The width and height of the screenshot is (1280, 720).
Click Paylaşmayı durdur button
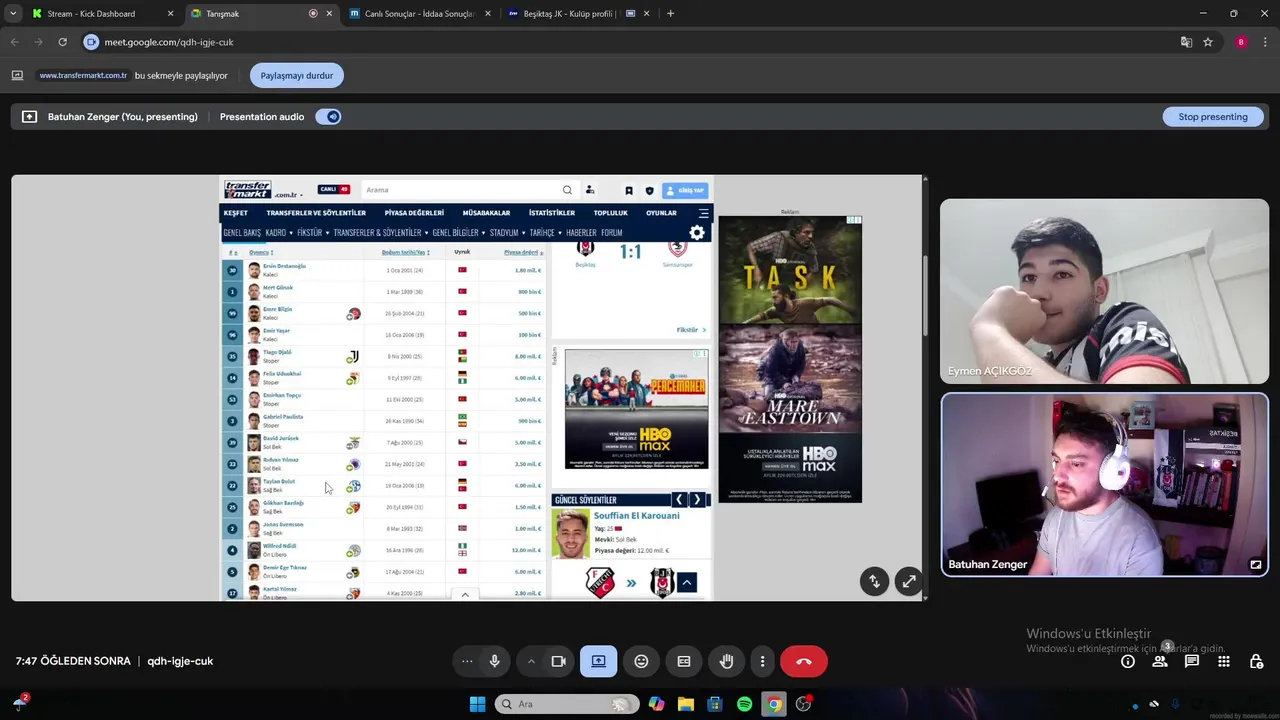(x=297, y=76)
